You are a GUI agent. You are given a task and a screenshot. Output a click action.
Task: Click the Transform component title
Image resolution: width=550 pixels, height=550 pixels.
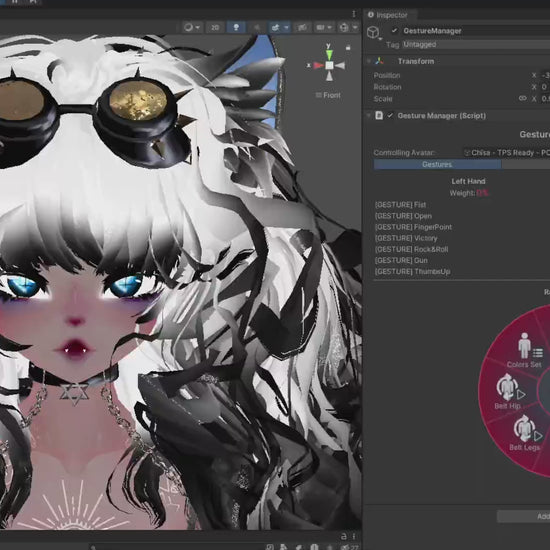coord(416,61)
